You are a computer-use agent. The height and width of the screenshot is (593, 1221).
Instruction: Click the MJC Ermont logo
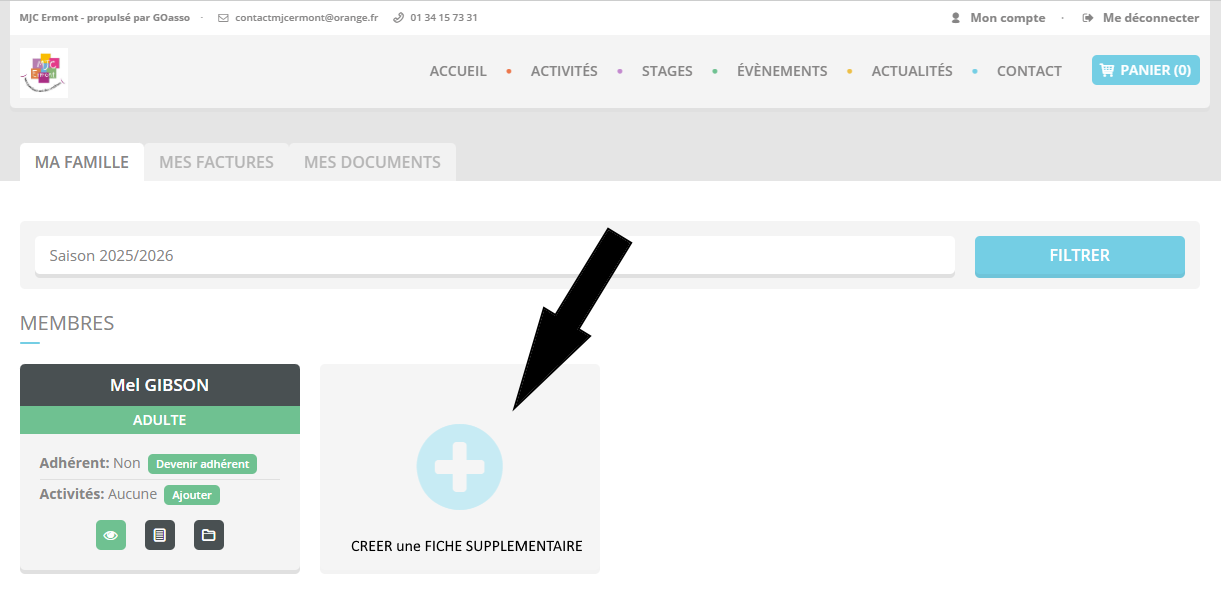(44, 72)
